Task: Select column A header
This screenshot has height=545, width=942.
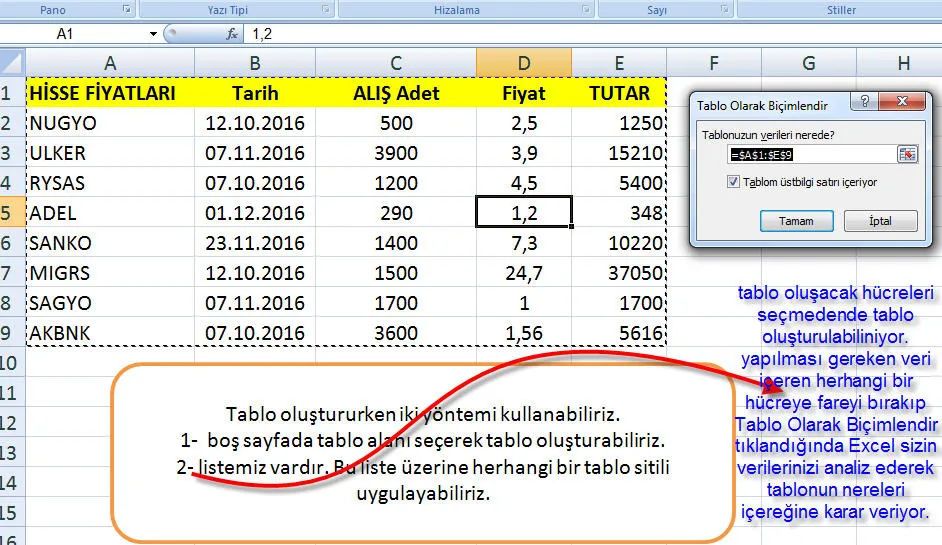Action: pyautogui.click(x=110, y=63)
